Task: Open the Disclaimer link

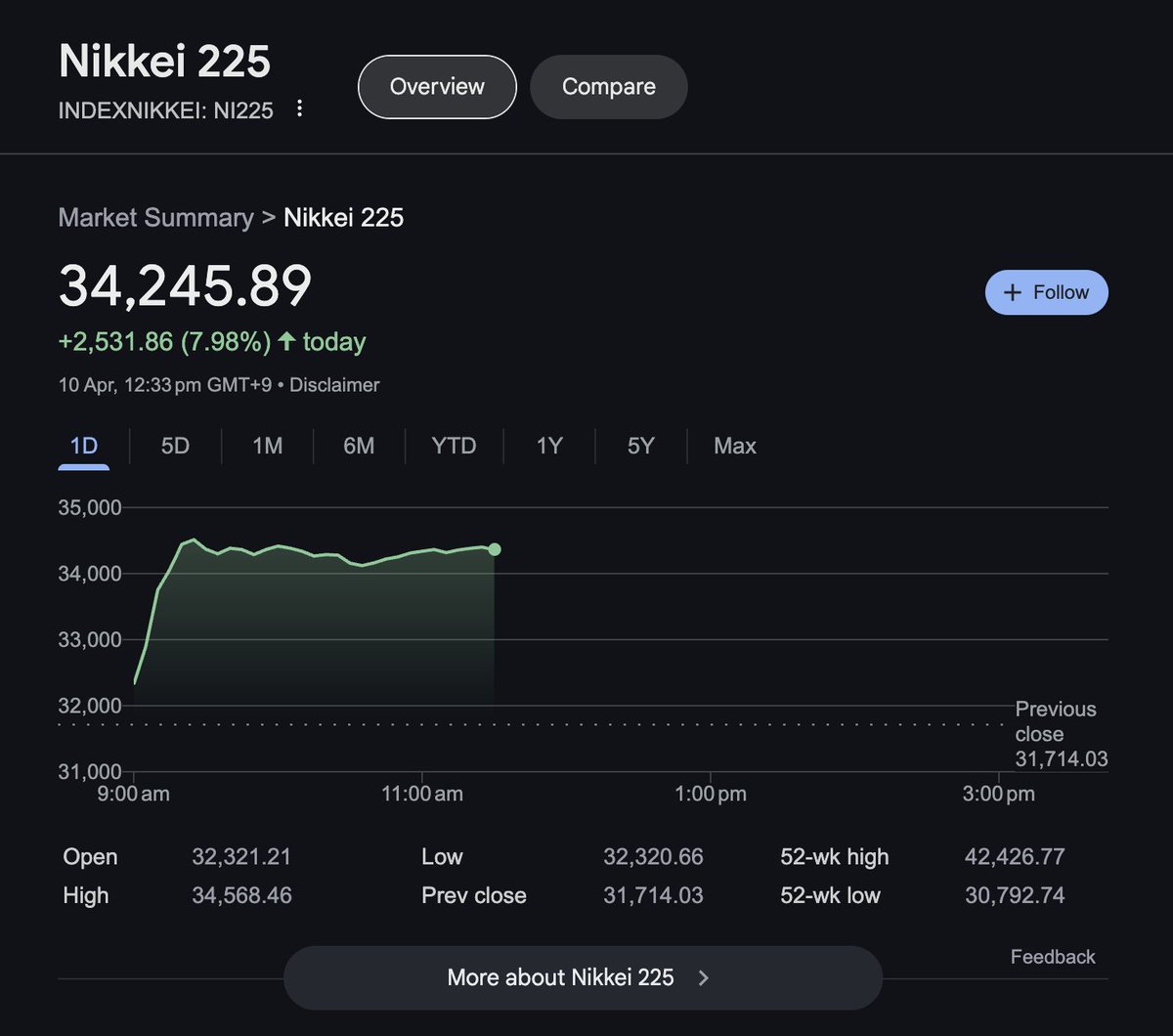Action: click(334, 385)
